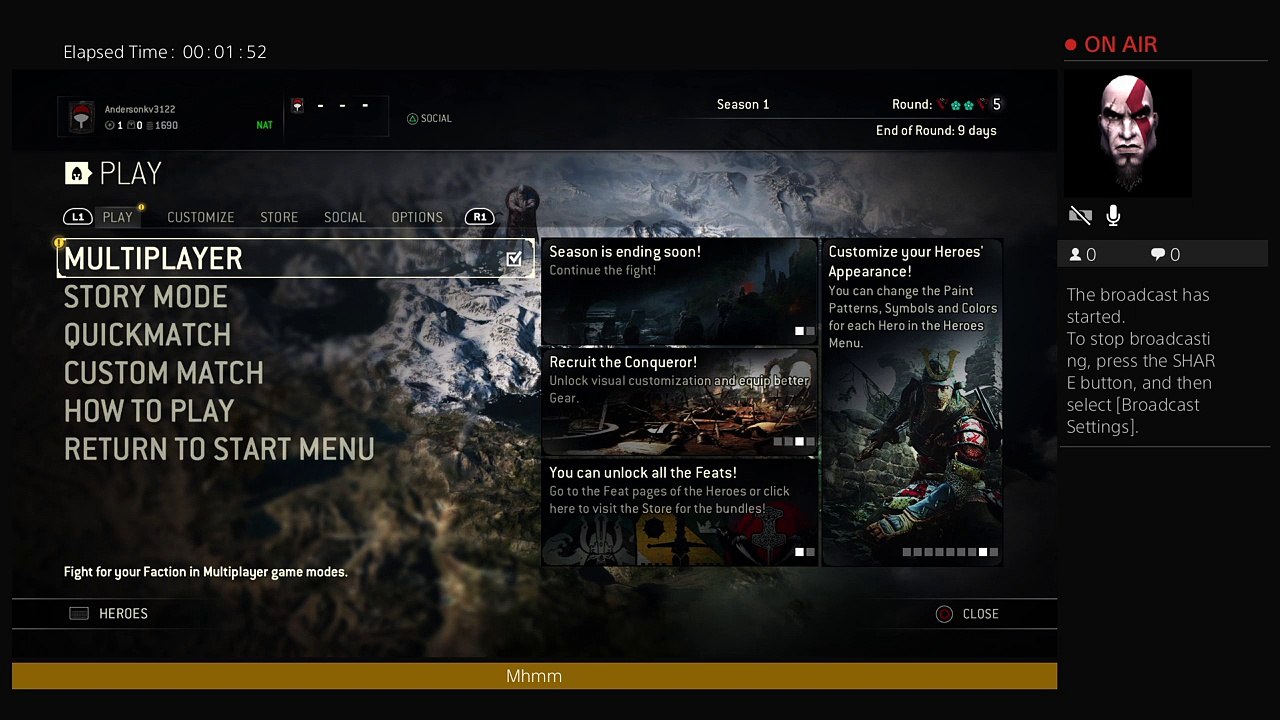Choose CUSTOM MATCH in the play menu
The height and width of the screenshot is (720, 1280).
point(164,373)
